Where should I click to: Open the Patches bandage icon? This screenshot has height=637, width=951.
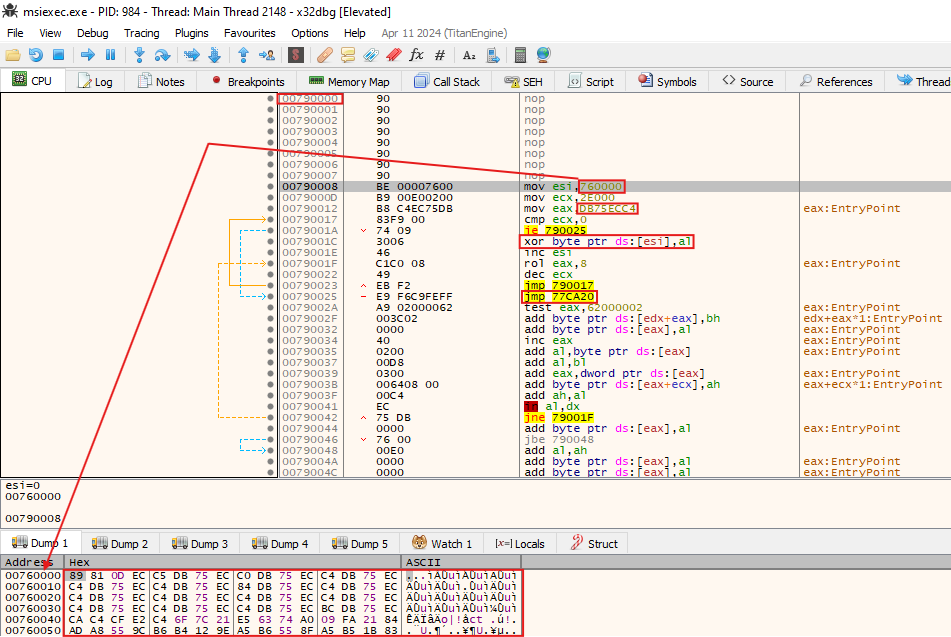click(x=324, y=55)
